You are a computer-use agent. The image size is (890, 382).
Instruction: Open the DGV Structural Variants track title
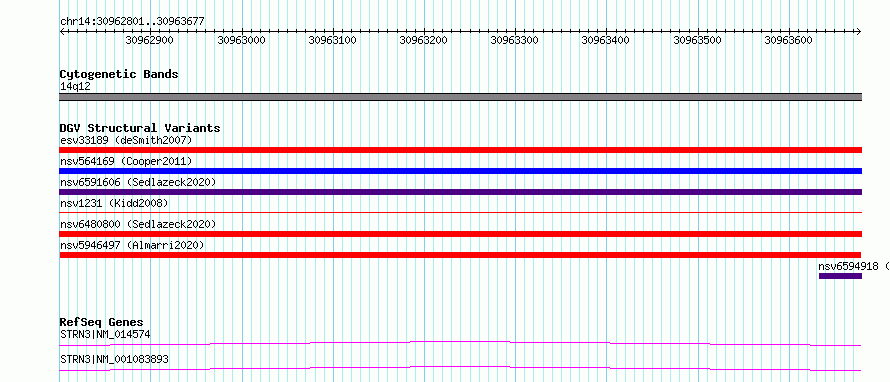click(x=140, y=128)
